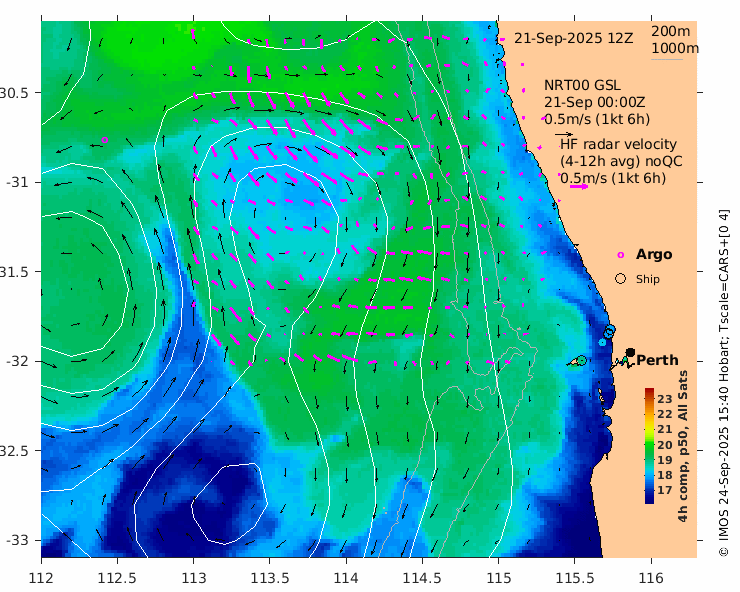Viewport: 740px width, 592px height.
Task: Click the black GSL velocity scale arrow
Action: click(x=564, y=135)
